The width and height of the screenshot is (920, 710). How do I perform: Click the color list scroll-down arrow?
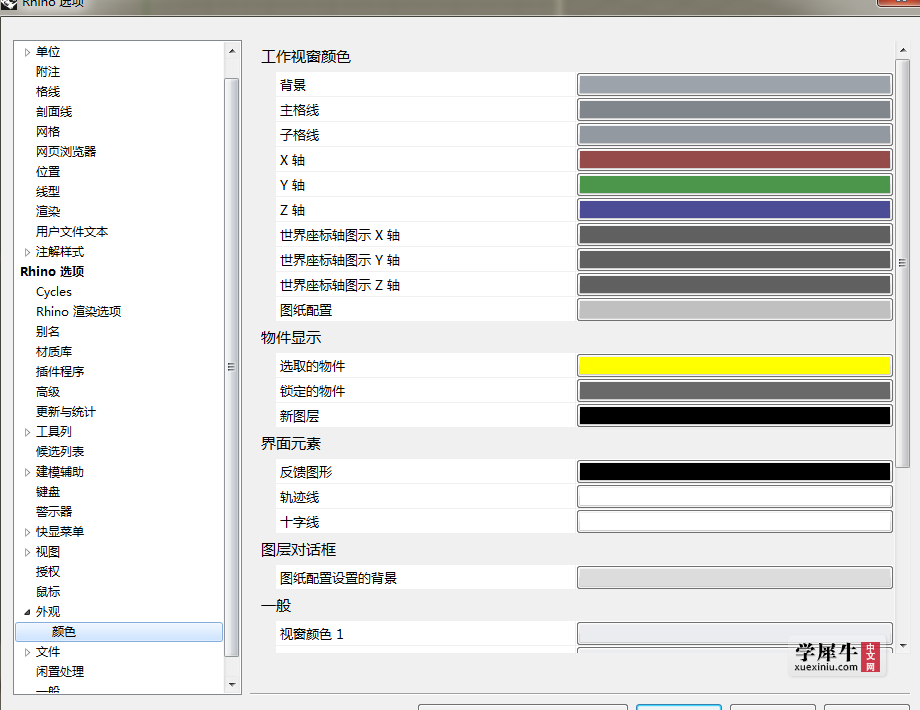coord(903,645)
